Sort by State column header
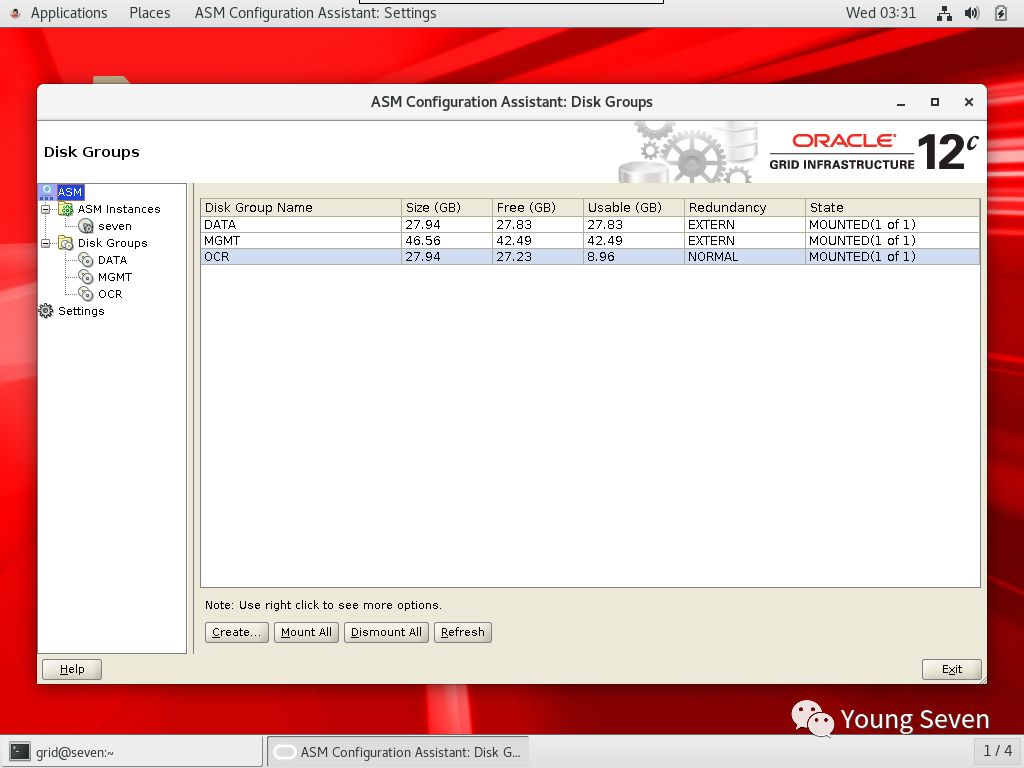1024x768 pixels. point(892,208)
